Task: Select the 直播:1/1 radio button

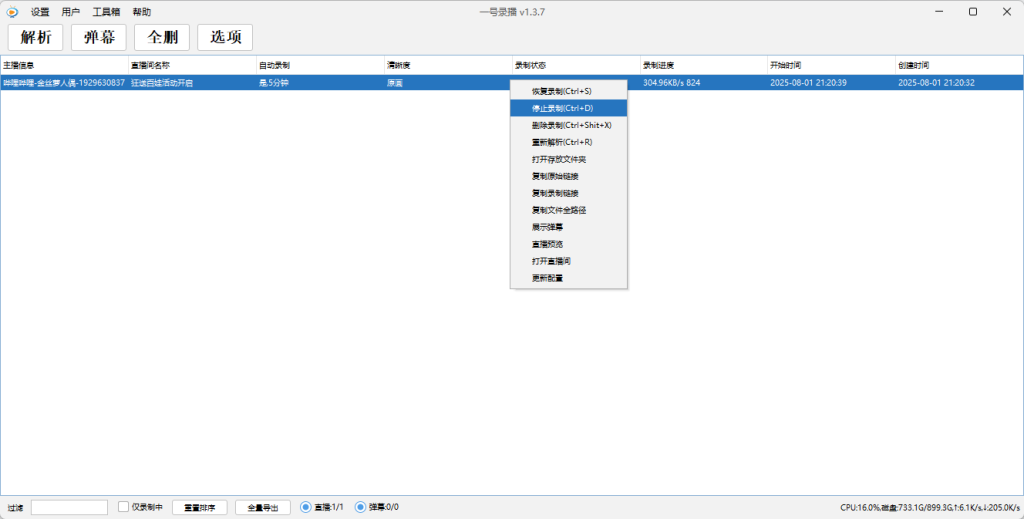Action: point(306,507)
